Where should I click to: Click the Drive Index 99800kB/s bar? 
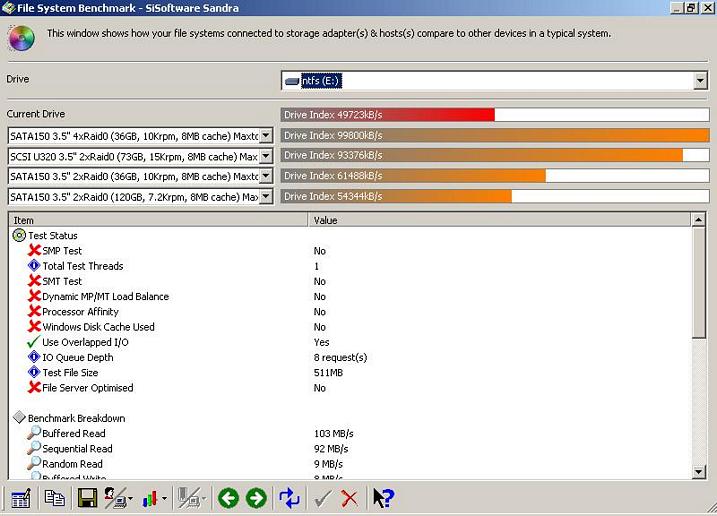(495, 135)
